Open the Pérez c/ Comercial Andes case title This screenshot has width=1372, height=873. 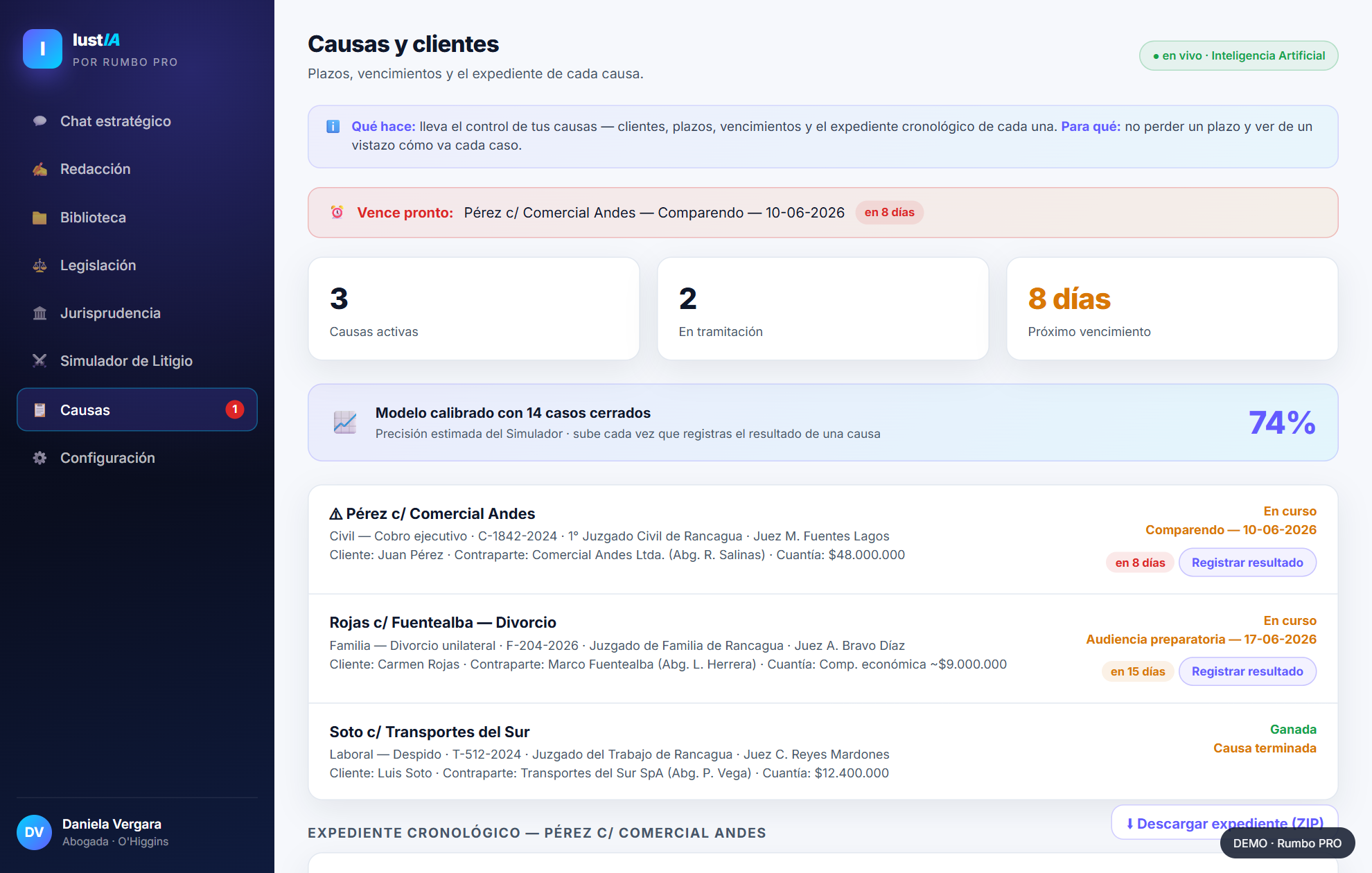(x=440, y=513)
